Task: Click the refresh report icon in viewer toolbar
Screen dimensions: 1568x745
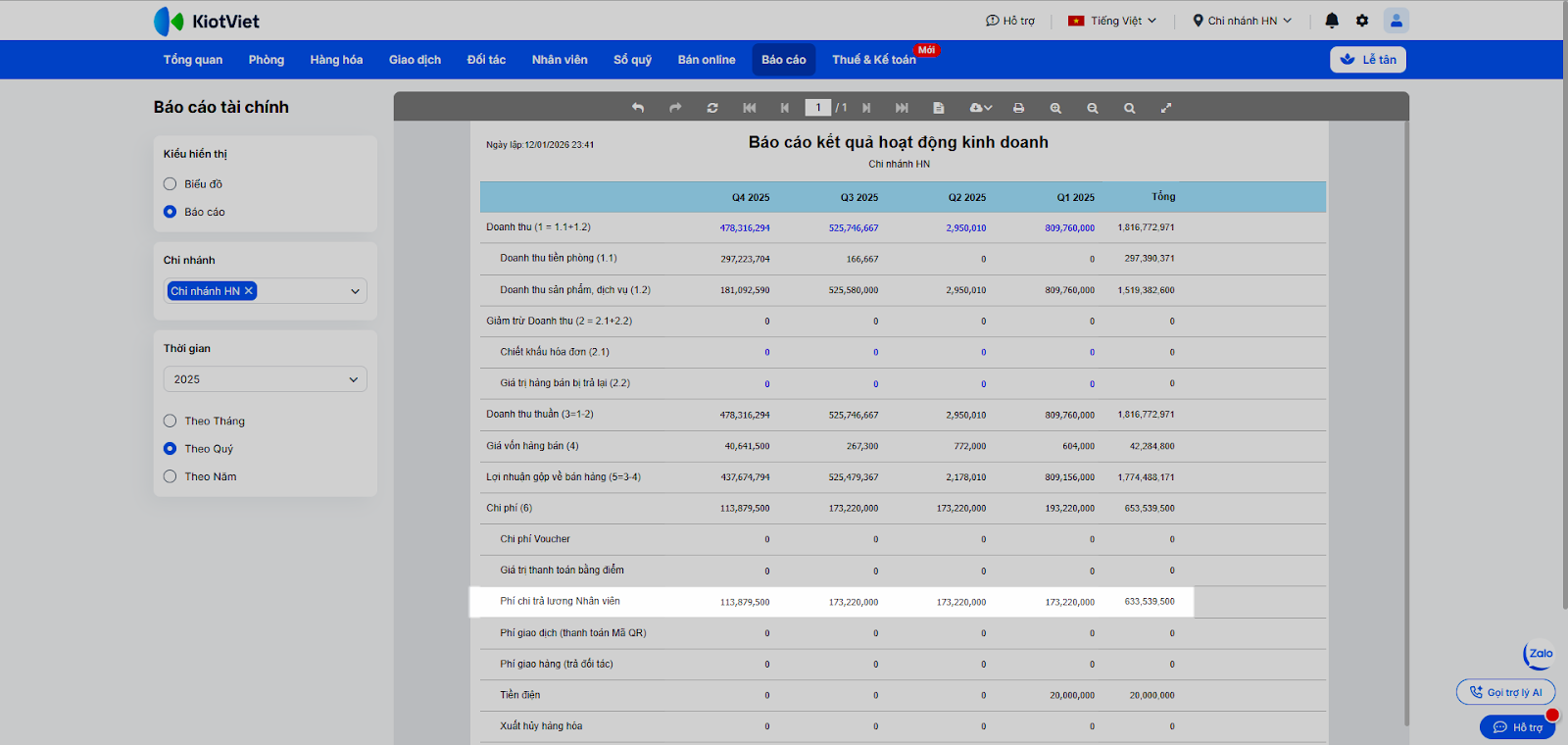Action: [x=712, y=108]
